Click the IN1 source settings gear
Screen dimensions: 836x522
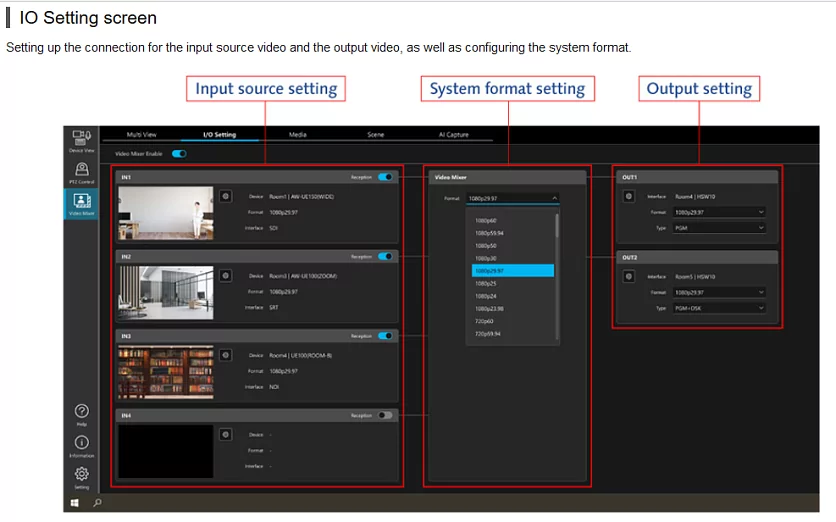click(226, 197)
